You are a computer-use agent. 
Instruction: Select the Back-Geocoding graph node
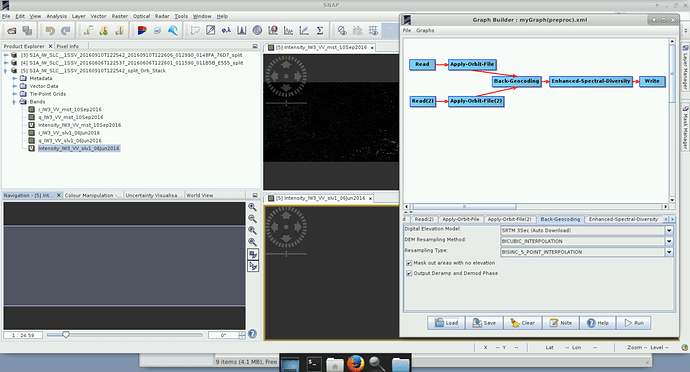pyautogui.click(x=516, y=81)
